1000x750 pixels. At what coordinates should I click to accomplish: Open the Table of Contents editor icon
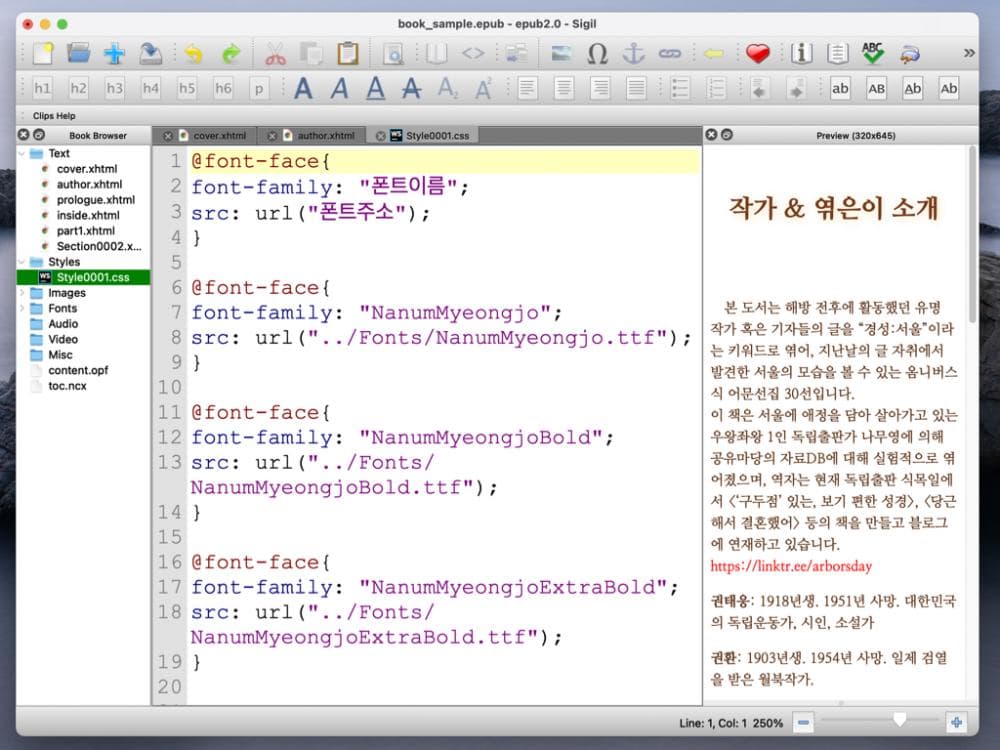point(837,54)
